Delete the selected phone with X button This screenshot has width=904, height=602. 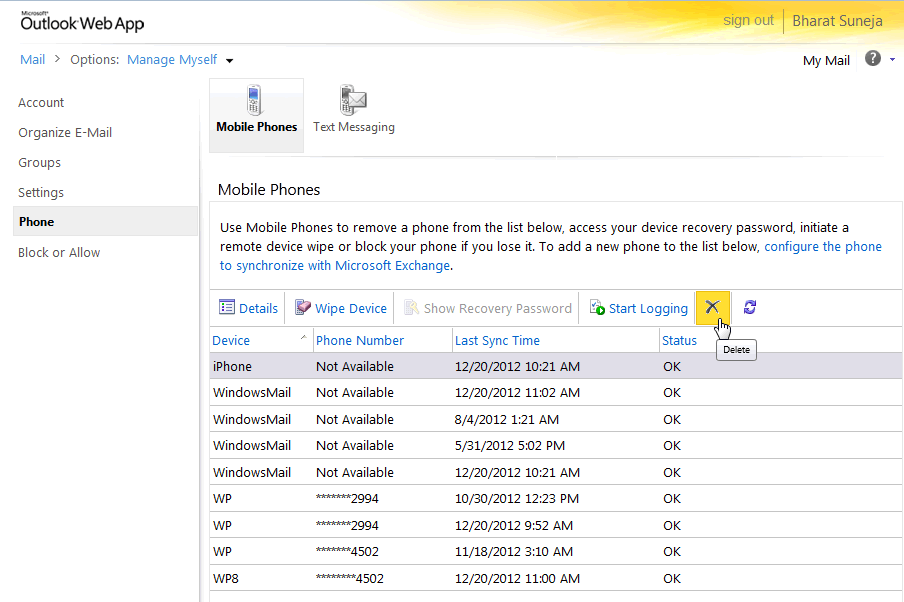713,307
